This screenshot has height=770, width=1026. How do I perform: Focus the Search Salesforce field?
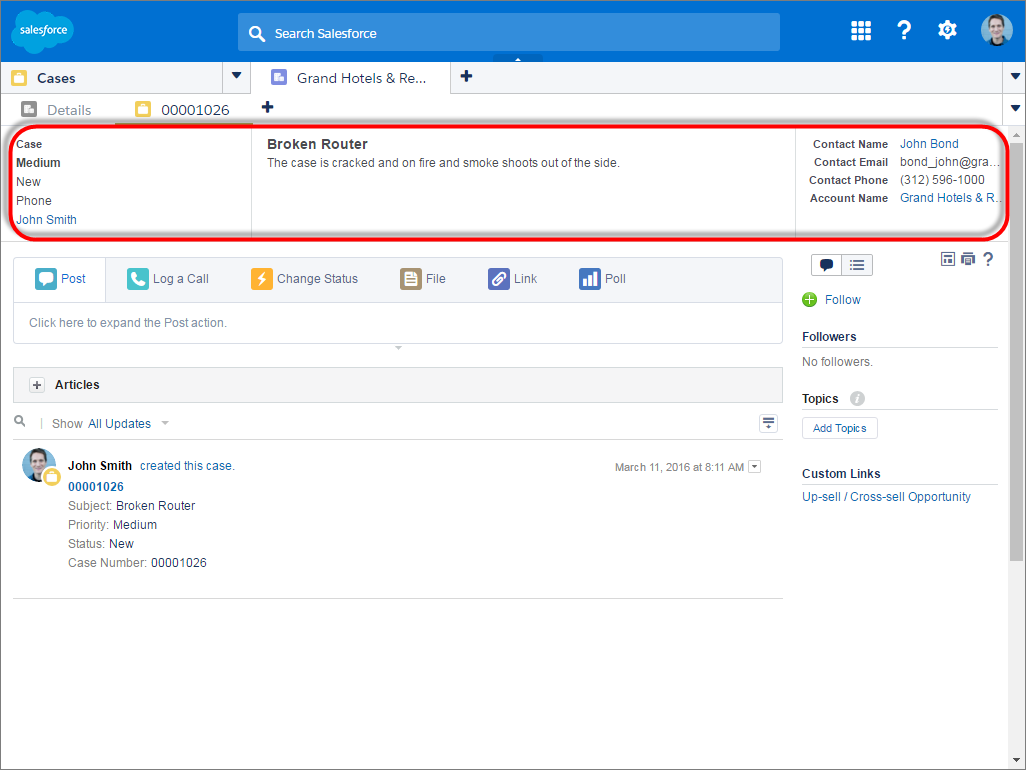tap(508, 33)
